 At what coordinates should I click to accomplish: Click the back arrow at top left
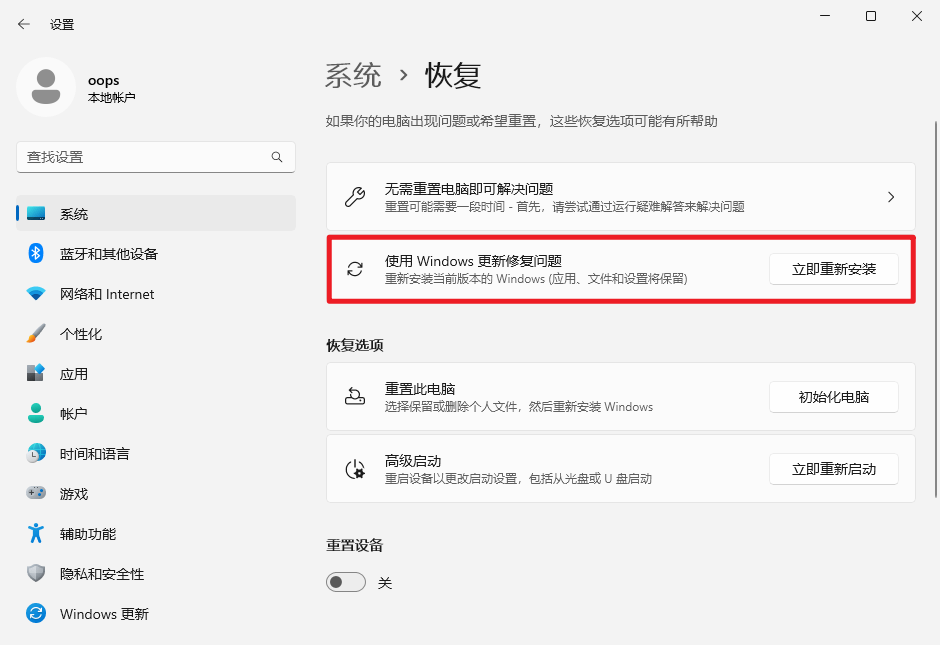tap(22, 23)
